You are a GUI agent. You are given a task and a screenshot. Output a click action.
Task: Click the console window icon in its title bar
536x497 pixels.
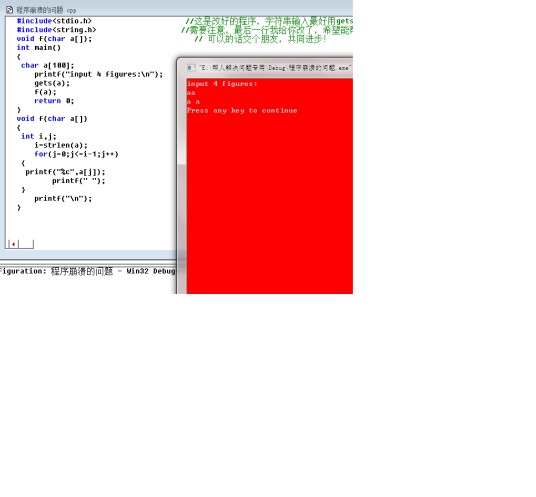pyautogui.click(x=191, y=68)
